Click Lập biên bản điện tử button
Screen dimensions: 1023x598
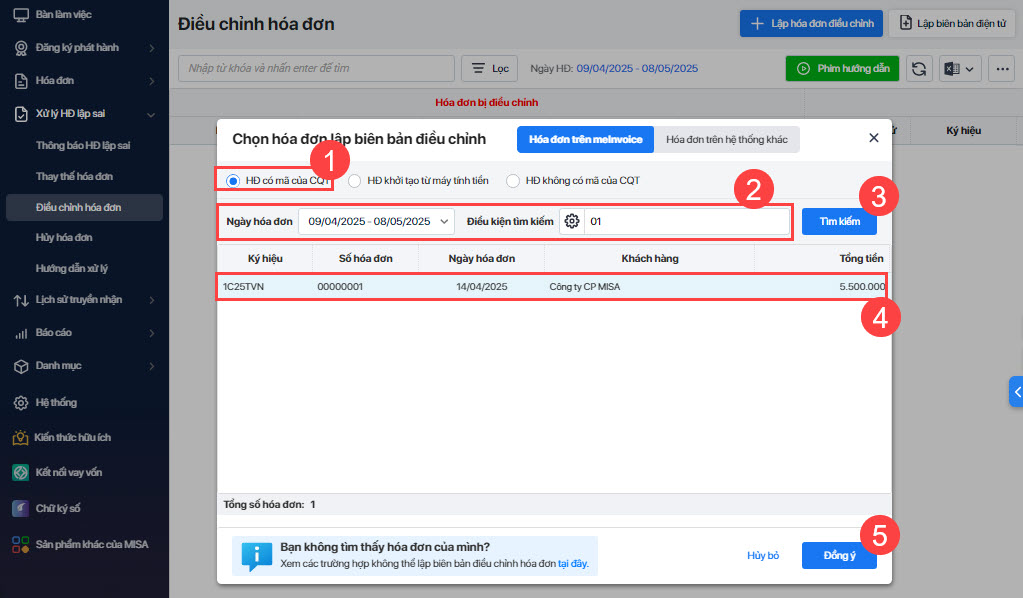951,23
